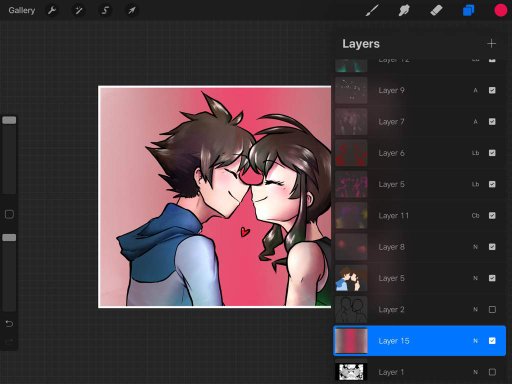Return to Gallery
512x384 pixels.
[x=22, y=10]
